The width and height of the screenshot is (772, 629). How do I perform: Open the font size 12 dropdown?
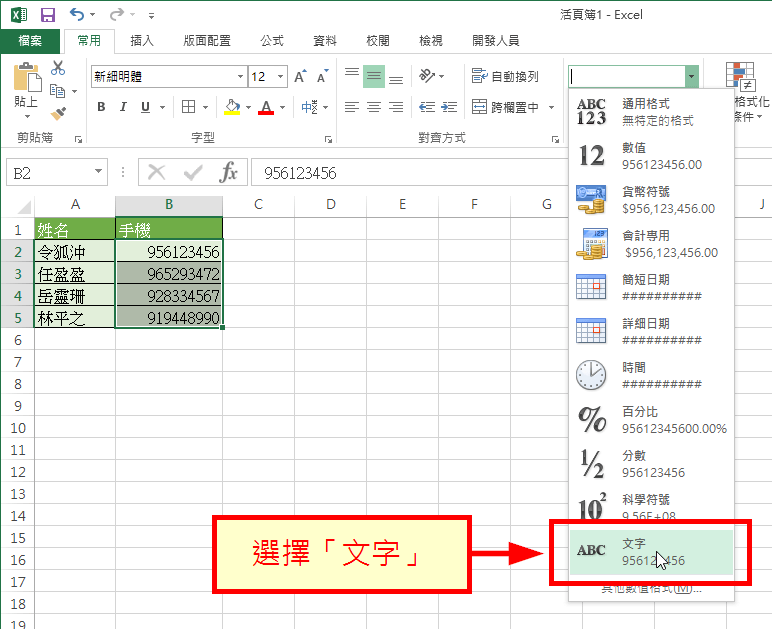coord(280,76)
